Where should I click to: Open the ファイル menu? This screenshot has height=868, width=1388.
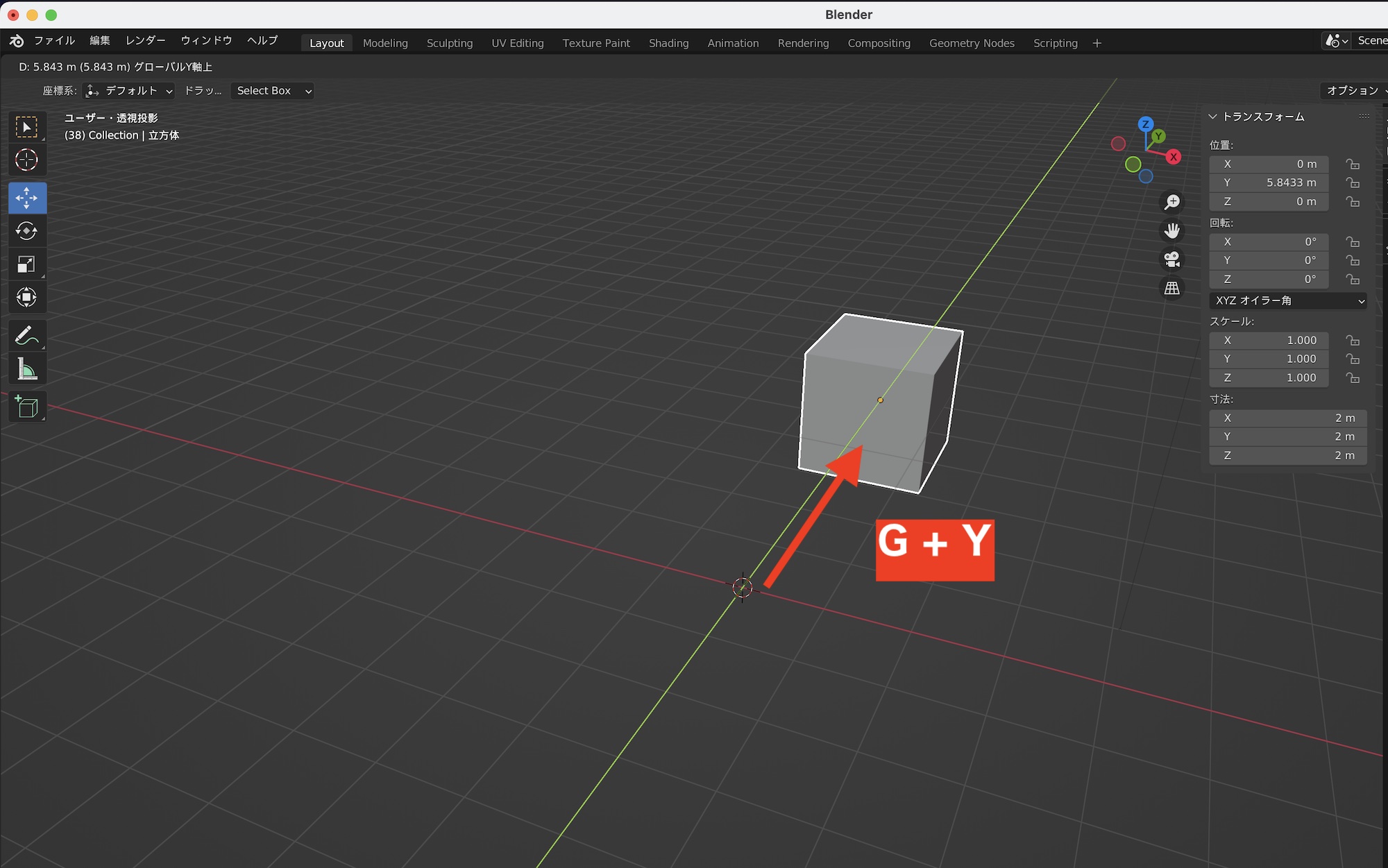54,41
